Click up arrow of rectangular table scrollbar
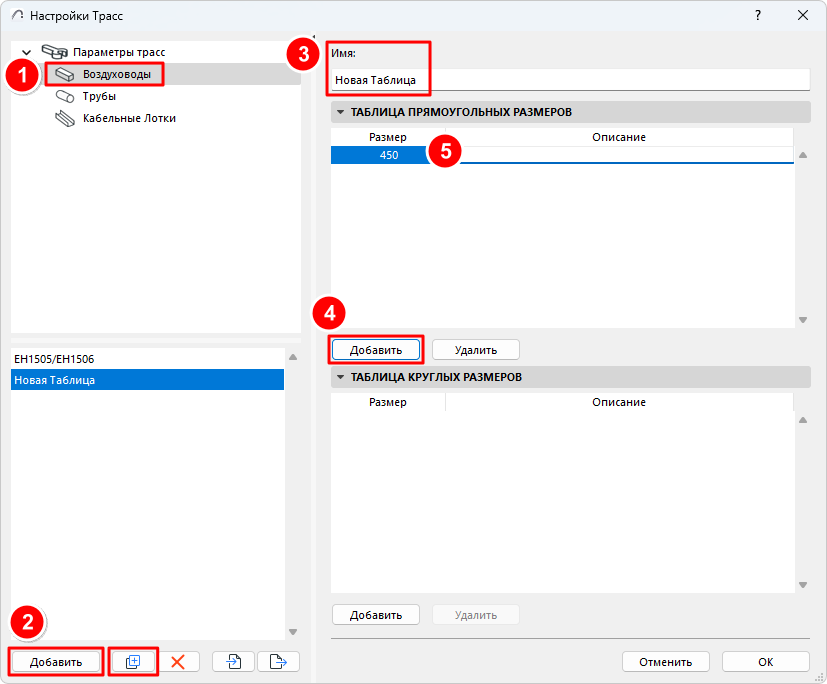This screenshot has width=827, height=684. pyautogui.click(x=803, y=155)
